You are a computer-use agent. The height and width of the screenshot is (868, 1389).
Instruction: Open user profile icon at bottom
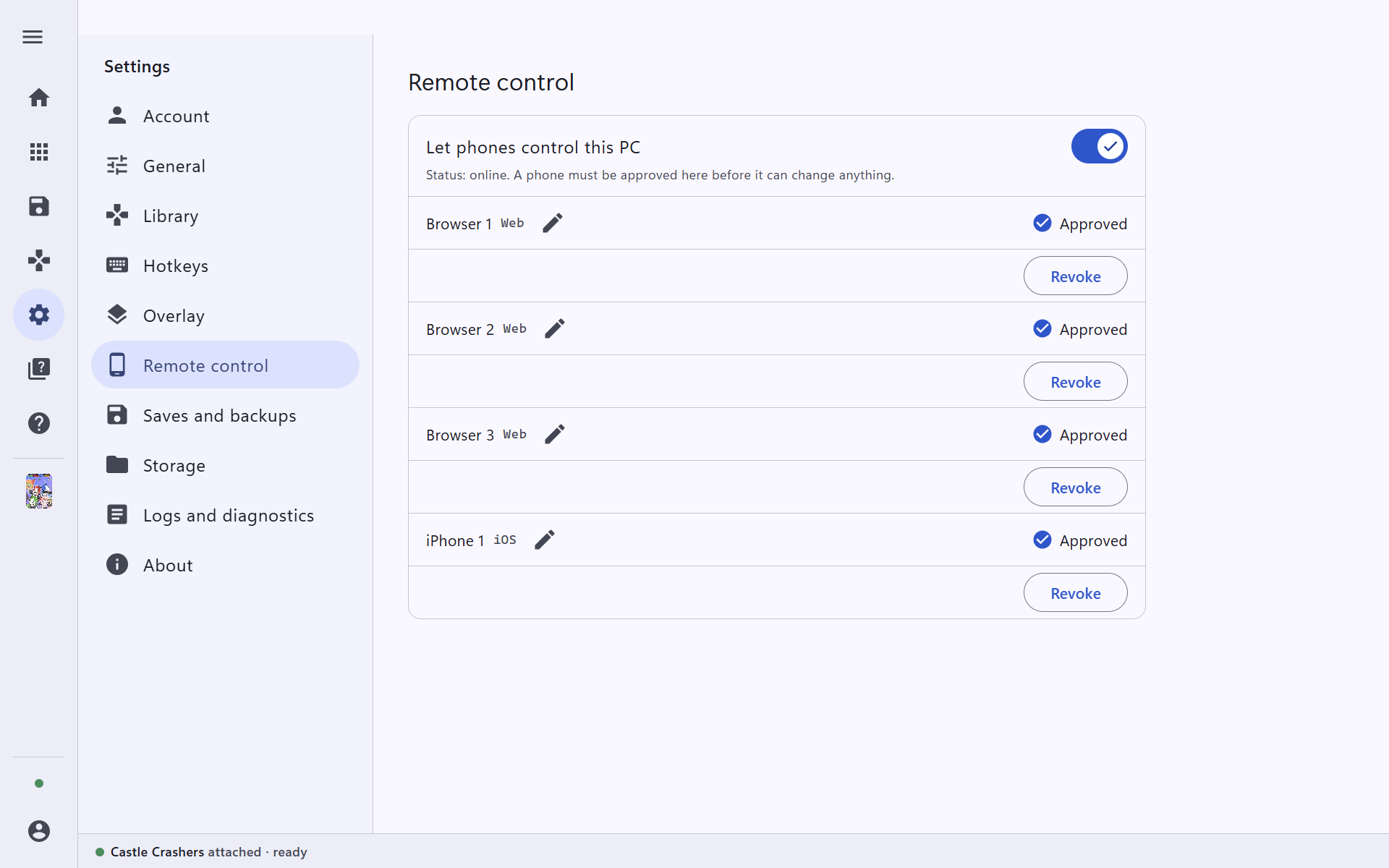click(x=39, y=831)
